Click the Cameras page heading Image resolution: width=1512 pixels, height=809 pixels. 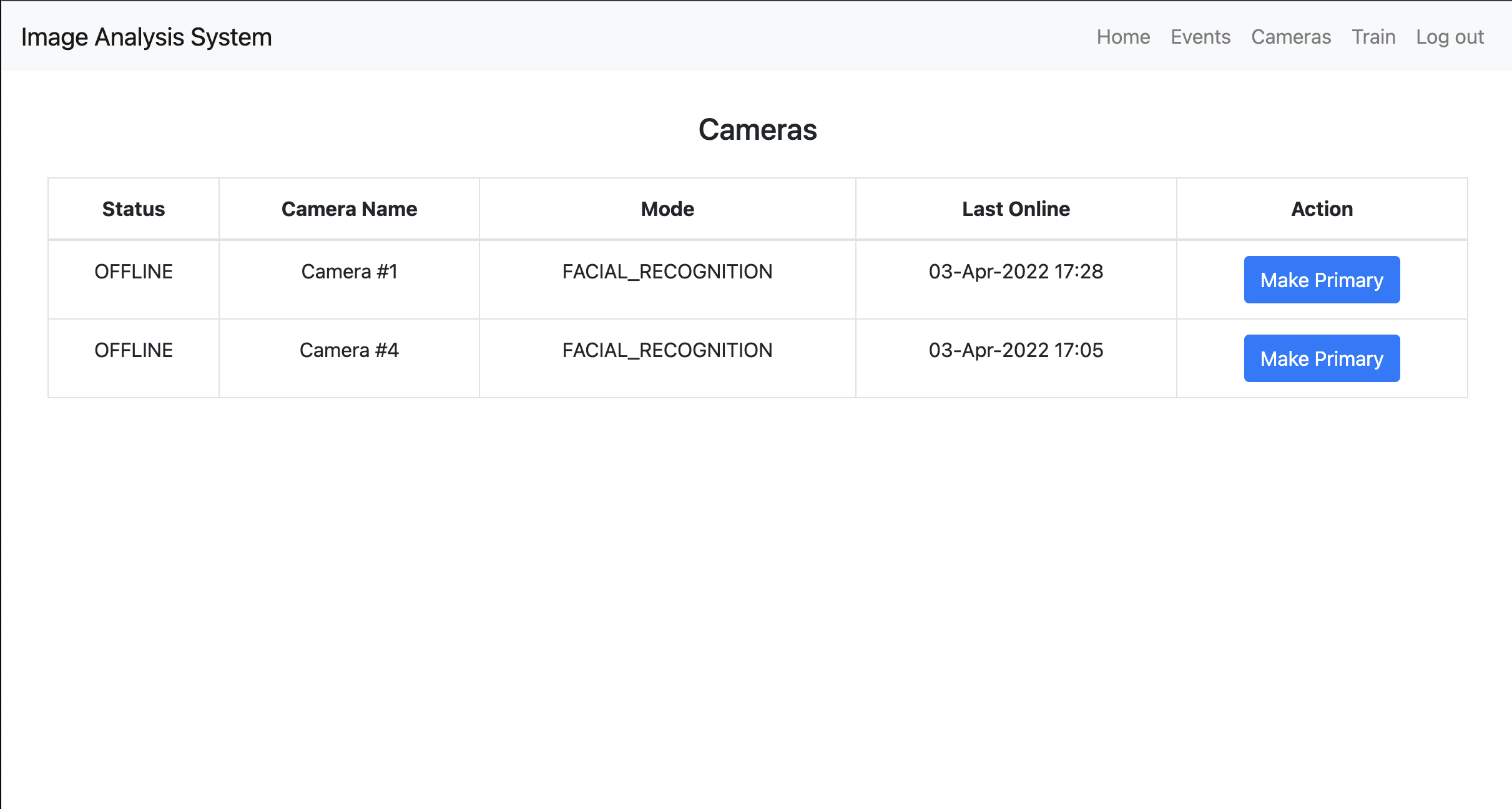pos(757,130)
